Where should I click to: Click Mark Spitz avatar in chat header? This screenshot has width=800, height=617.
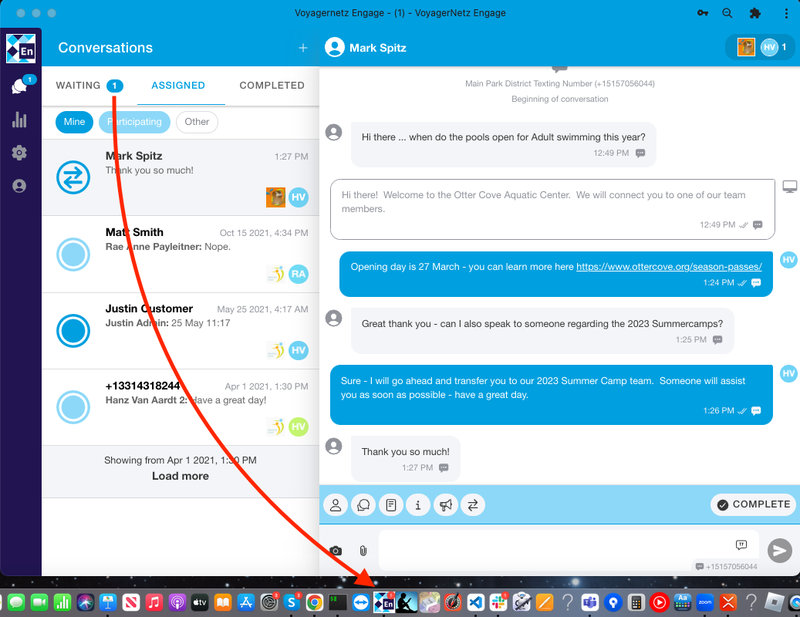coord(335,47)
